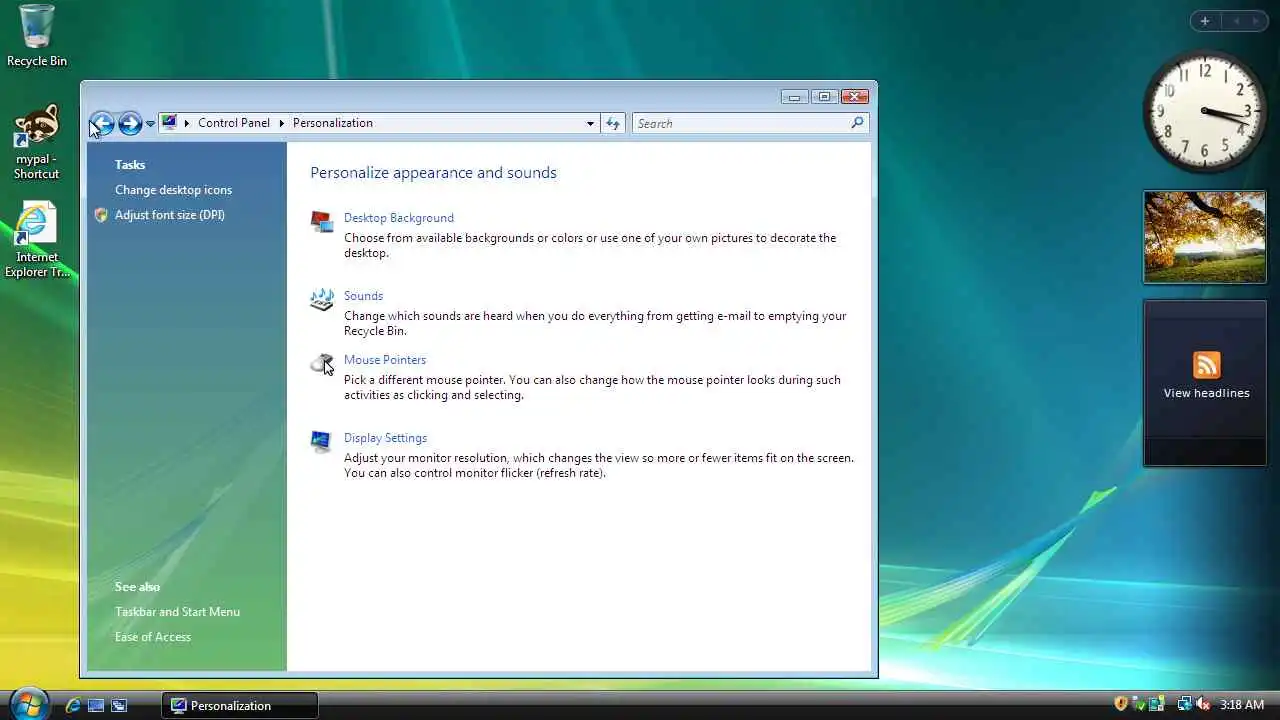This screenshot has width=1280, height=720.
Task: Click Personalization taskbar button
Action: point(240,705)
